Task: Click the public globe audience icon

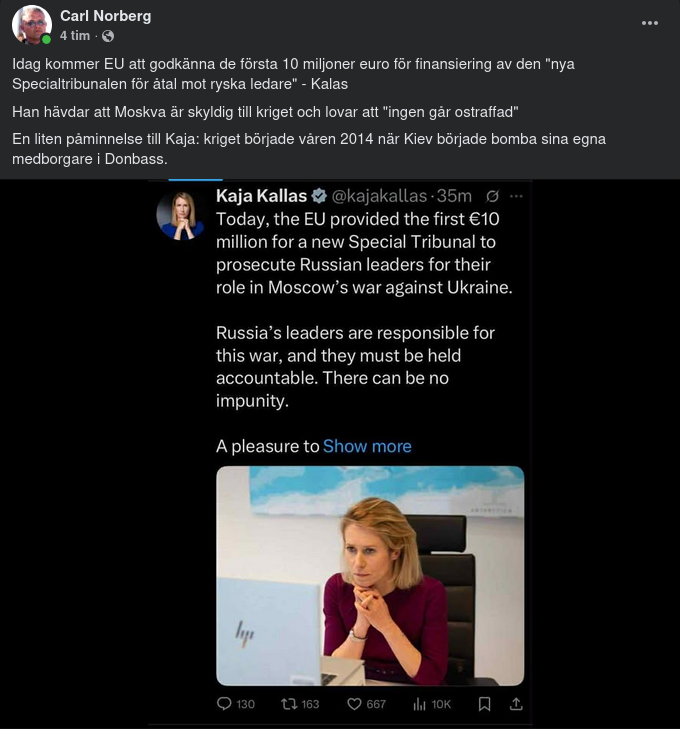Action: 108,36
